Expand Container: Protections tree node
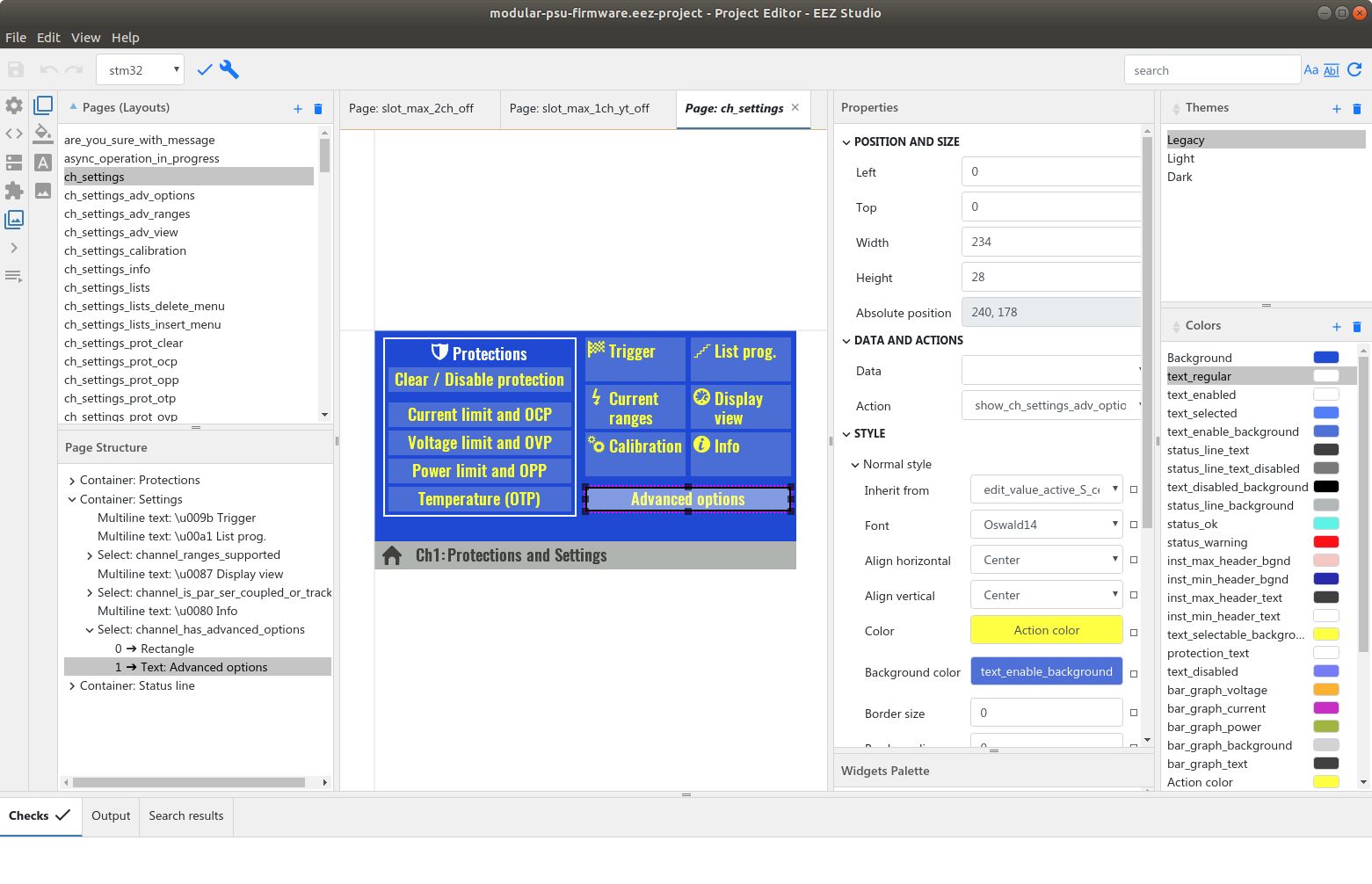1372x884 pixels. point(72,481)
